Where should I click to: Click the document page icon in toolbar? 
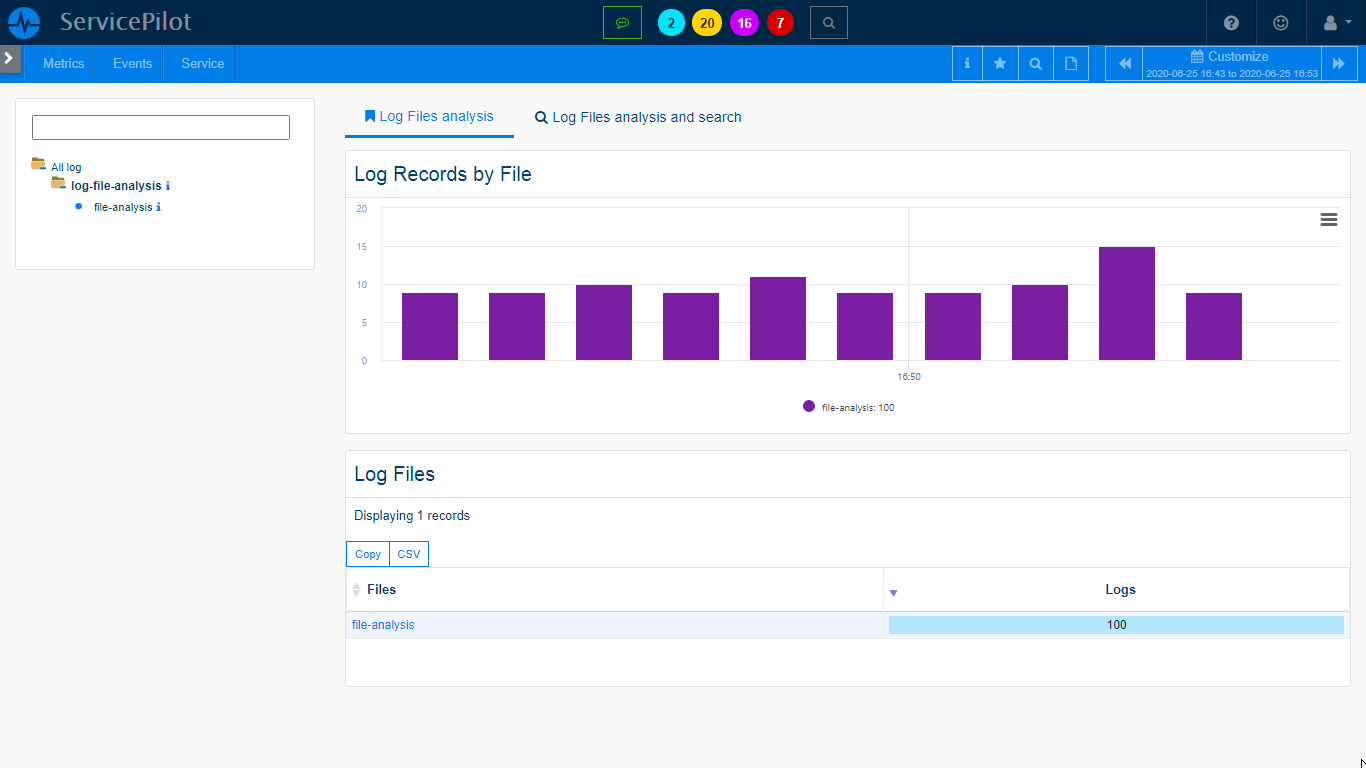tap(1071, 63)
